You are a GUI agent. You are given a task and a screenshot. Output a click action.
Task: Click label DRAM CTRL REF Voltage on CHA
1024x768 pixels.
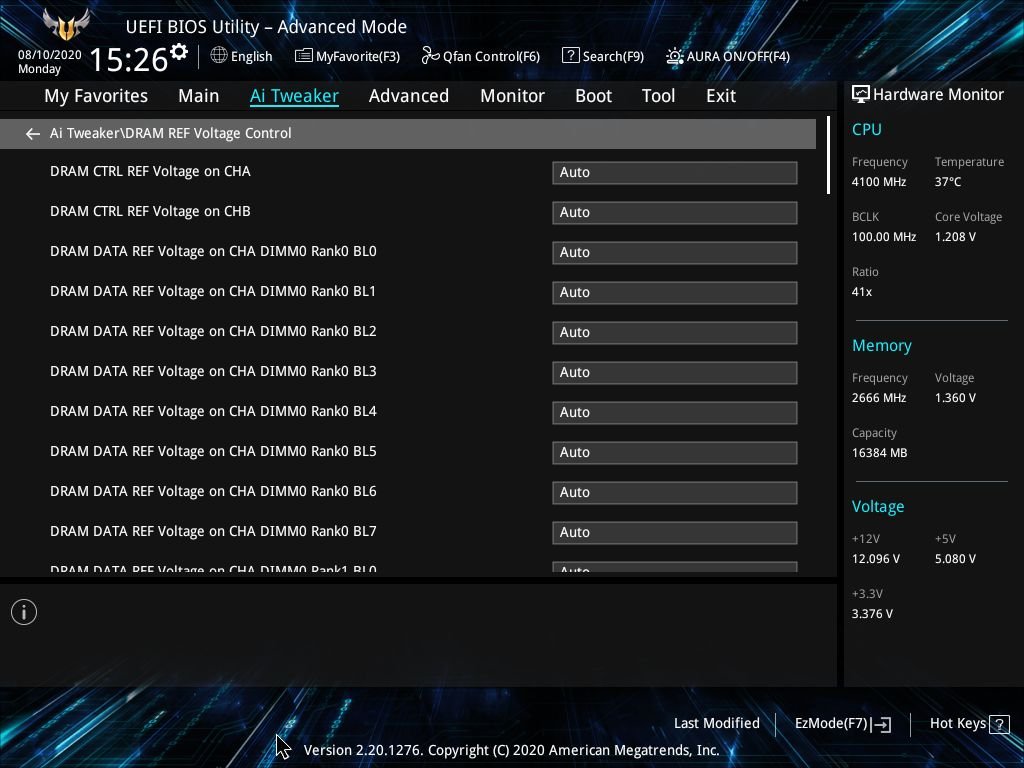150,171
